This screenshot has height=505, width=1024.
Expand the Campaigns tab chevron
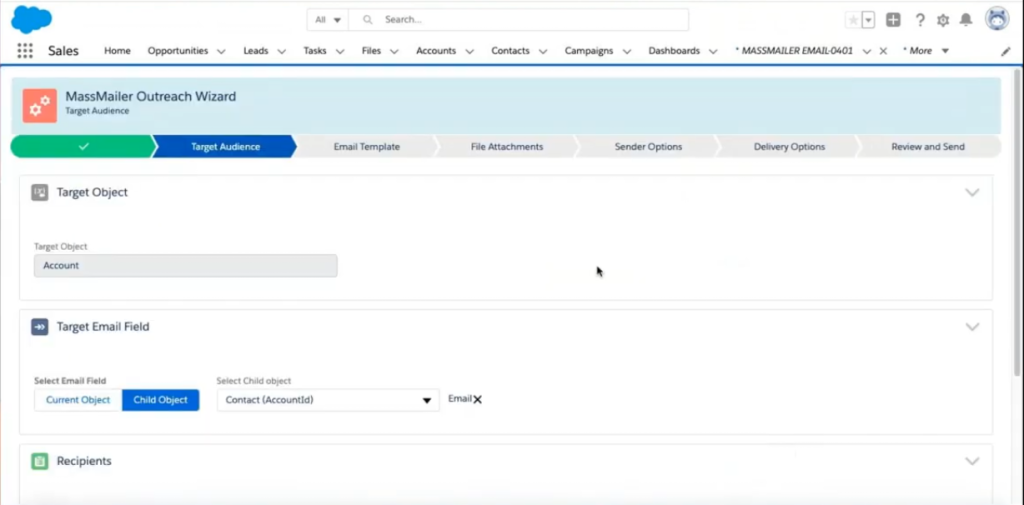click(x=626, y=51)
